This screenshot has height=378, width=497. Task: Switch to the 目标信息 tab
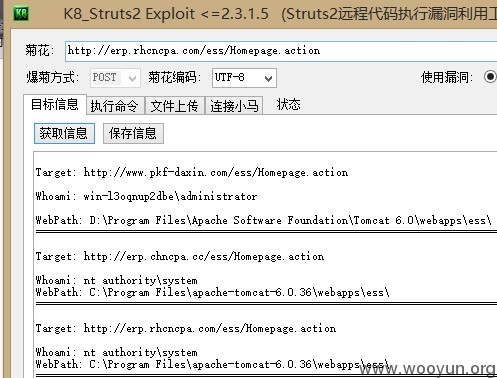[x=55, y=104]
